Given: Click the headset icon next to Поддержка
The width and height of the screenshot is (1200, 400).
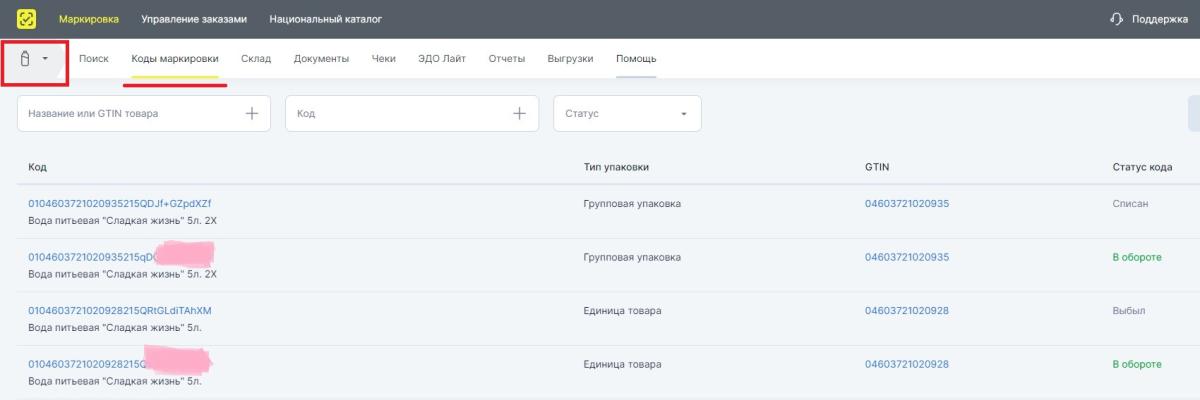Looking at the screenshot, I should 1117,19.
